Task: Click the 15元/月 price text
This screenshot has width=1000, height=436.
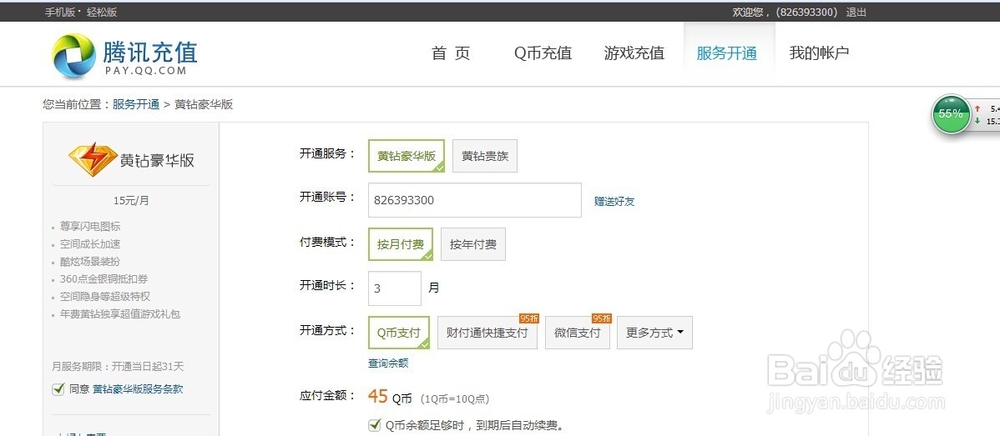Action: pyautogui.click(x=131, y=200)
